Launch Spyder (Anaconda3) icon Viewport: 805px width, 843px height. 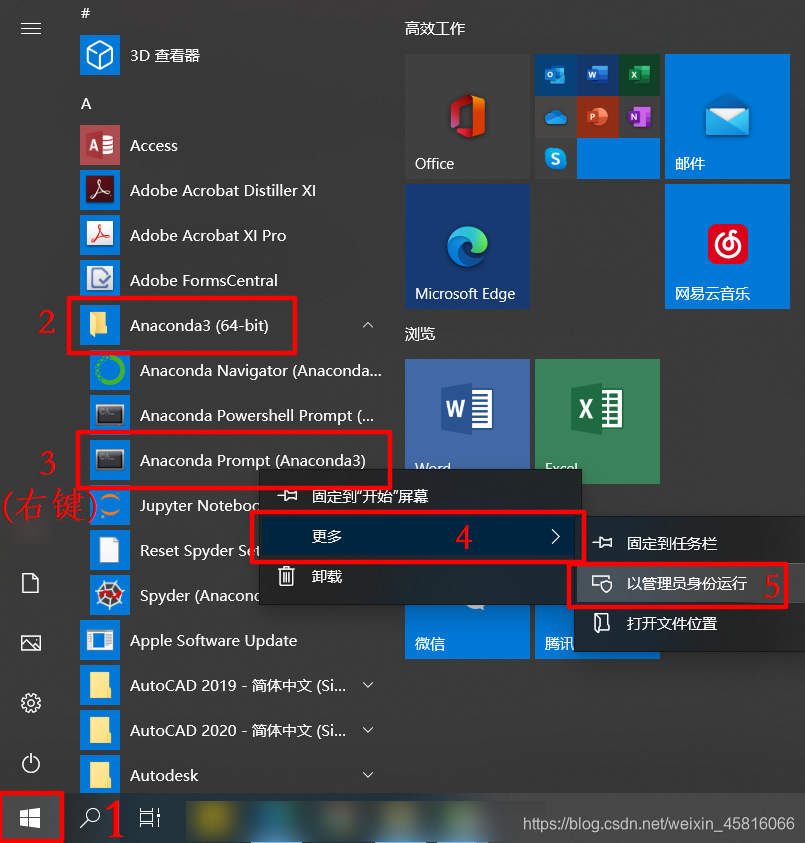pos(110,595)
